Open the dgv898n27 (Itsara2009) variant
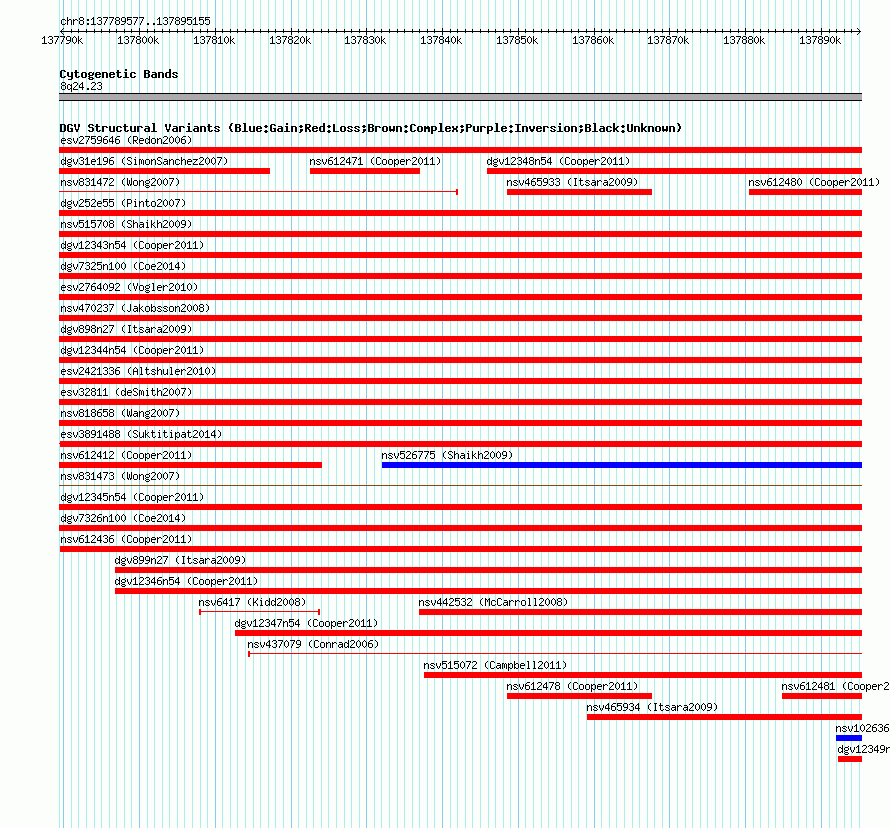Image resolution: width=890 pixels, height=828 pixels. point(126,329)
